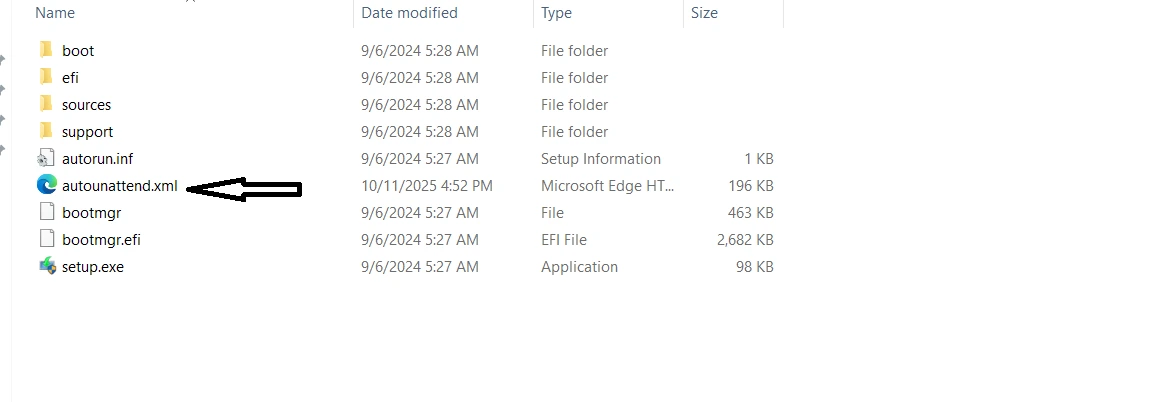The image size is (1161, 402).
Task: Select the efi folder icon
Action: tap(46, 77)
